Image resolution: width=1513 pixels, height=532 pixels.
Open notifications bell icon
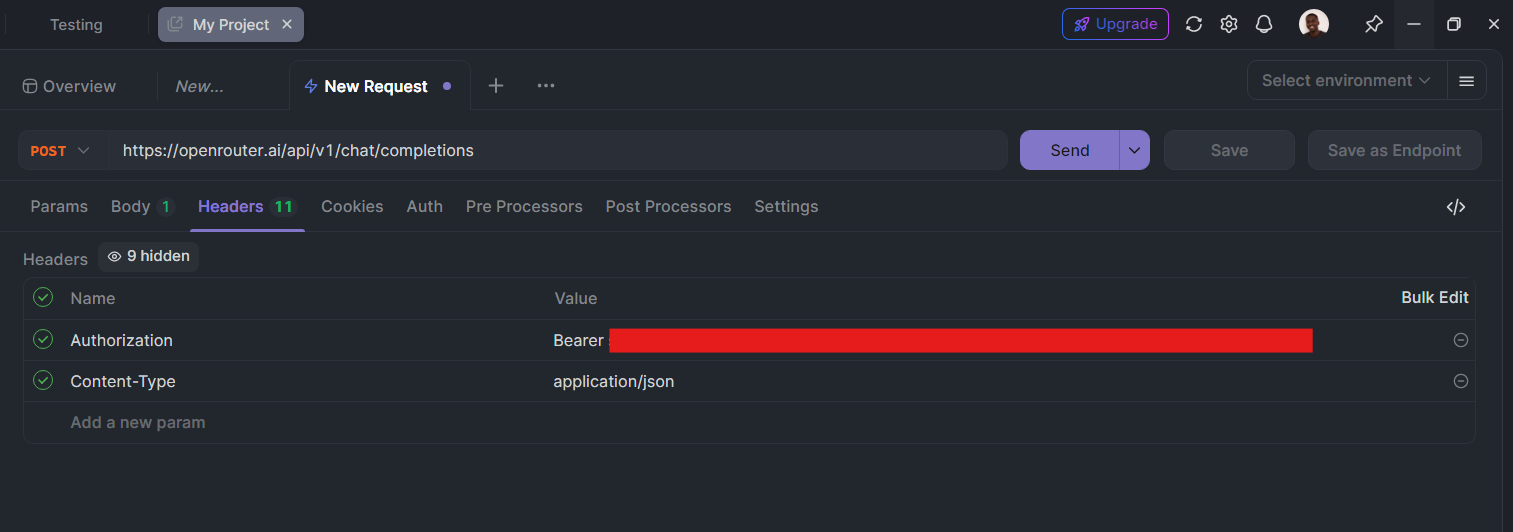coord(1264,24)
